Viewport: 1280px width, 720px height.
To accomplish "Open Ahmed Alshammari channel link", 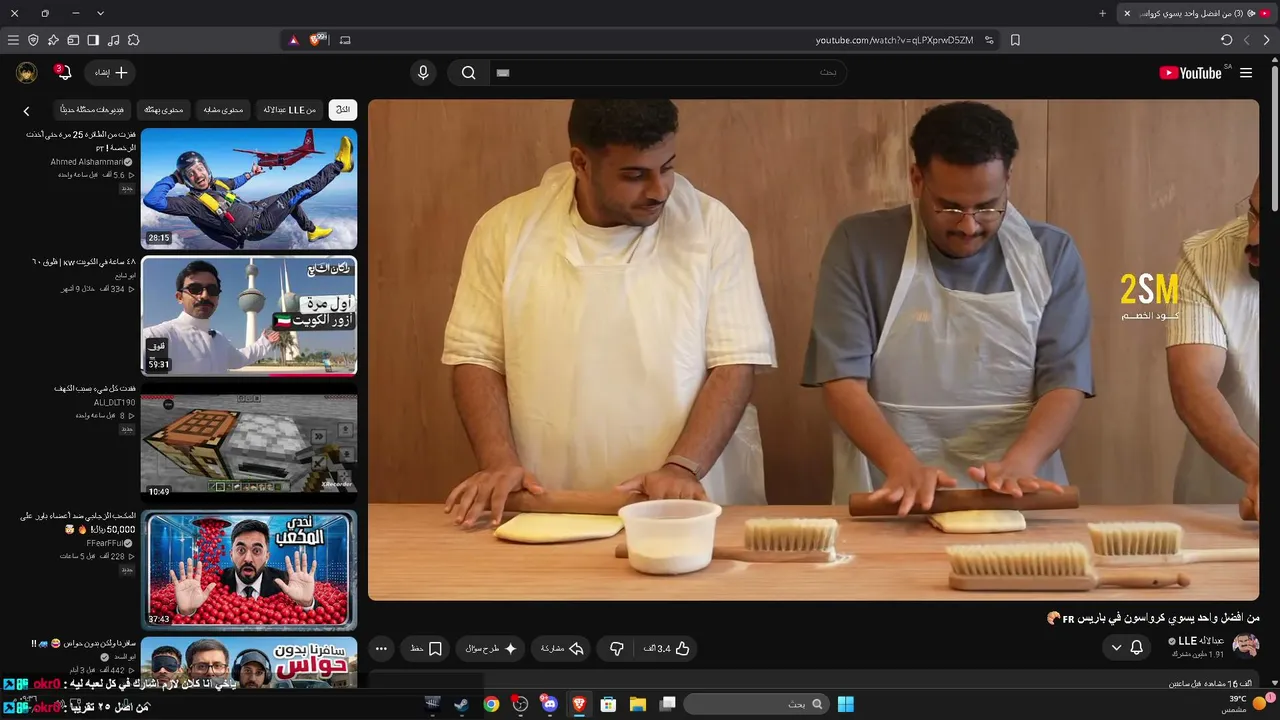I will pyautogui.click(x=87, y=162).
